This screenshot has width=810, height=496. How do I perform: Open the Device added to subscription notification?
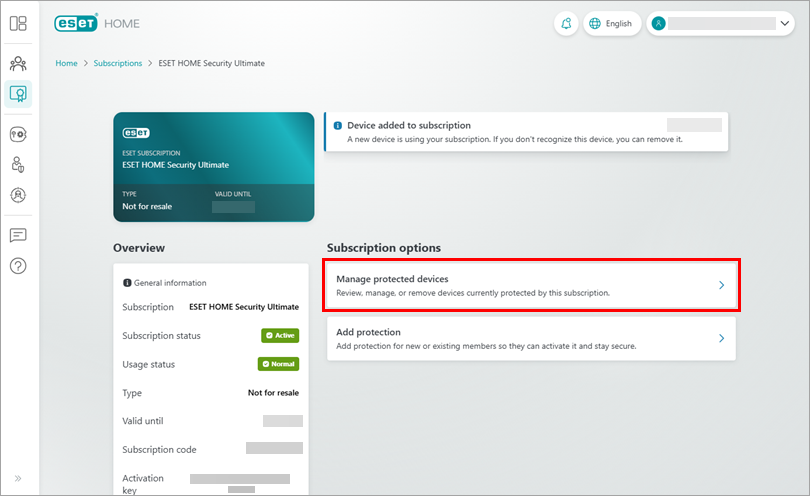[x=526, y=132]
